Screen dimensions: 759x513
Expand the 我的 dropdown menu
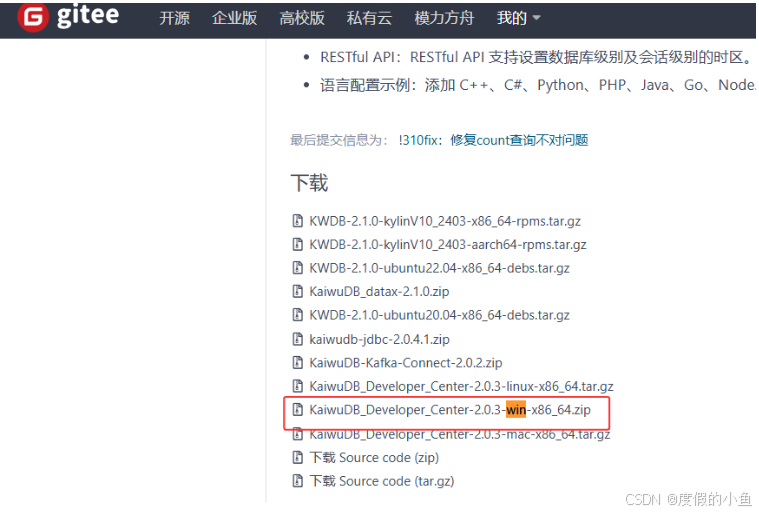click(518, 19)
